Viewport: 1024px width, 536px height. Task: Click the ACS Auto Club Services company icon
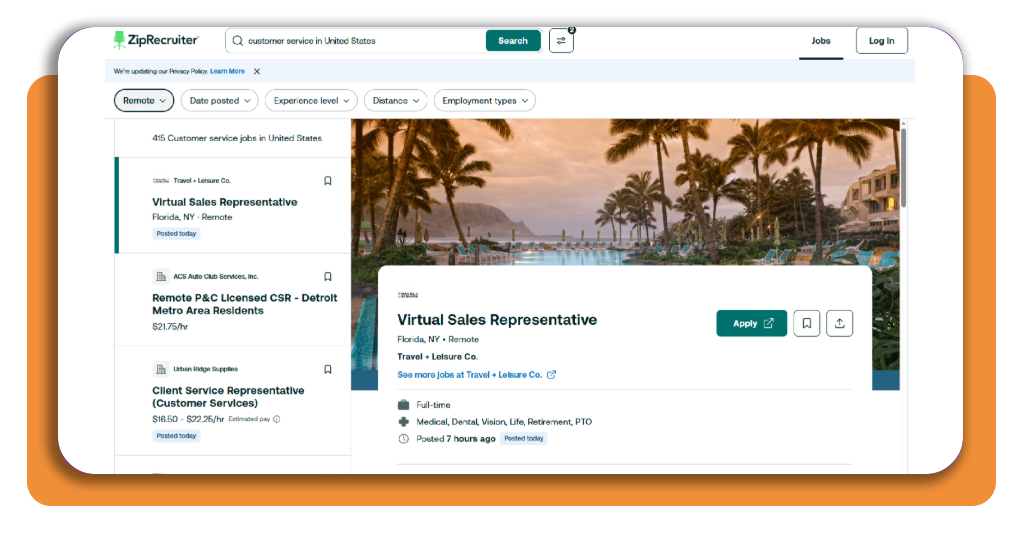(x=161, y=277)
